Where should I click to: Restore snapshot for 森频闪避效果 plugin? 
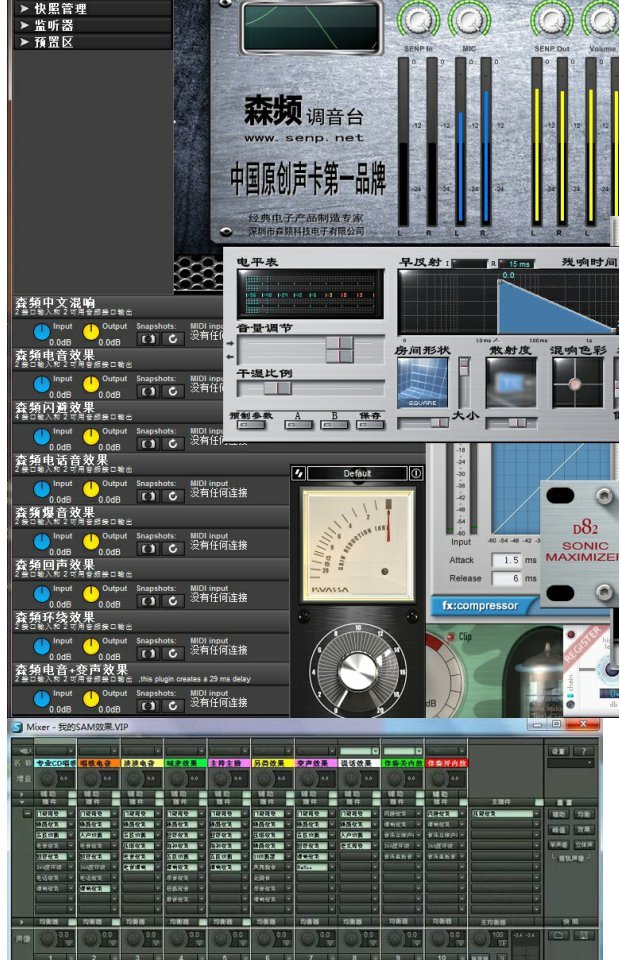[173, 444]
